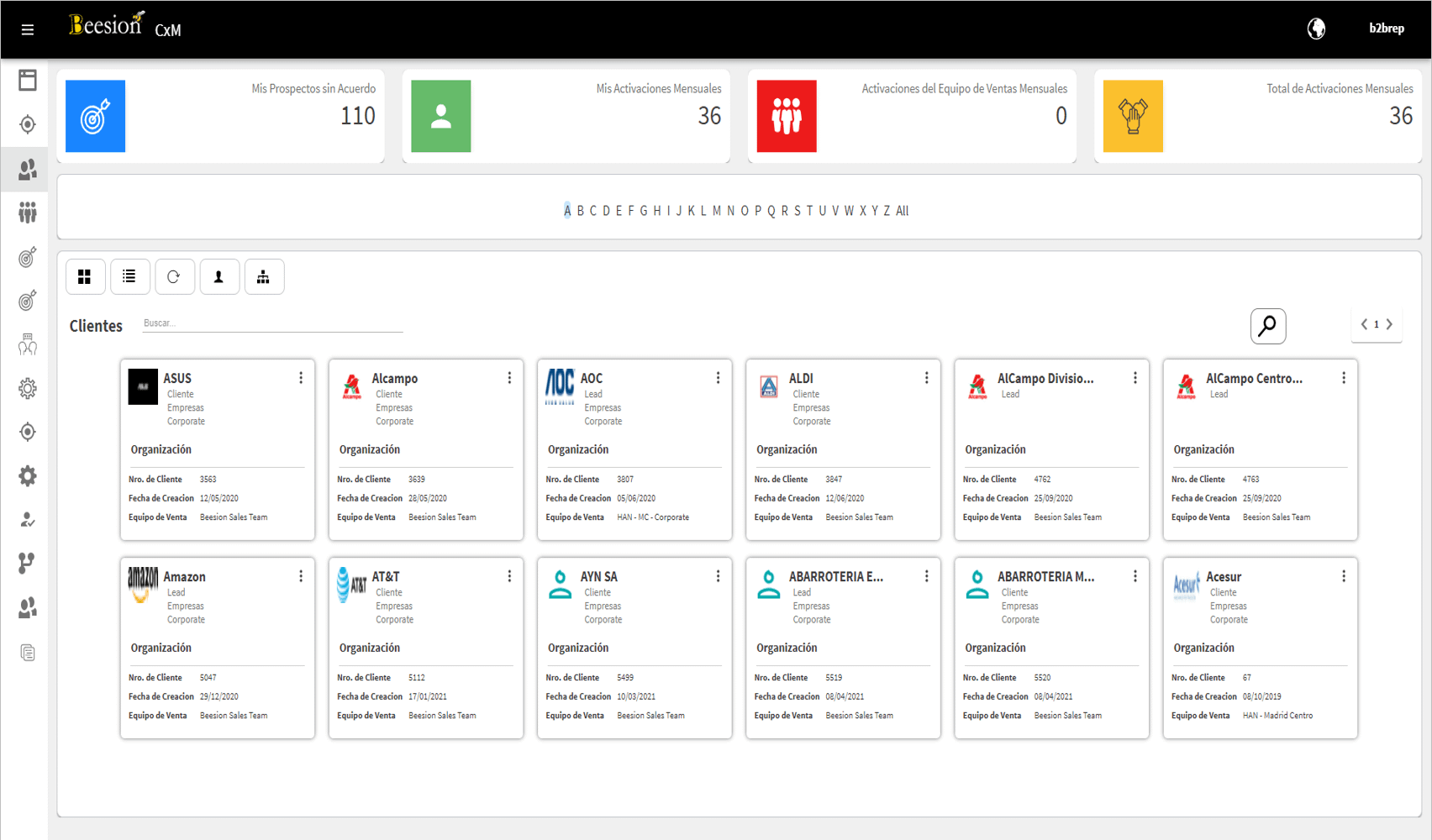Click in the Buscar search field

272,323
